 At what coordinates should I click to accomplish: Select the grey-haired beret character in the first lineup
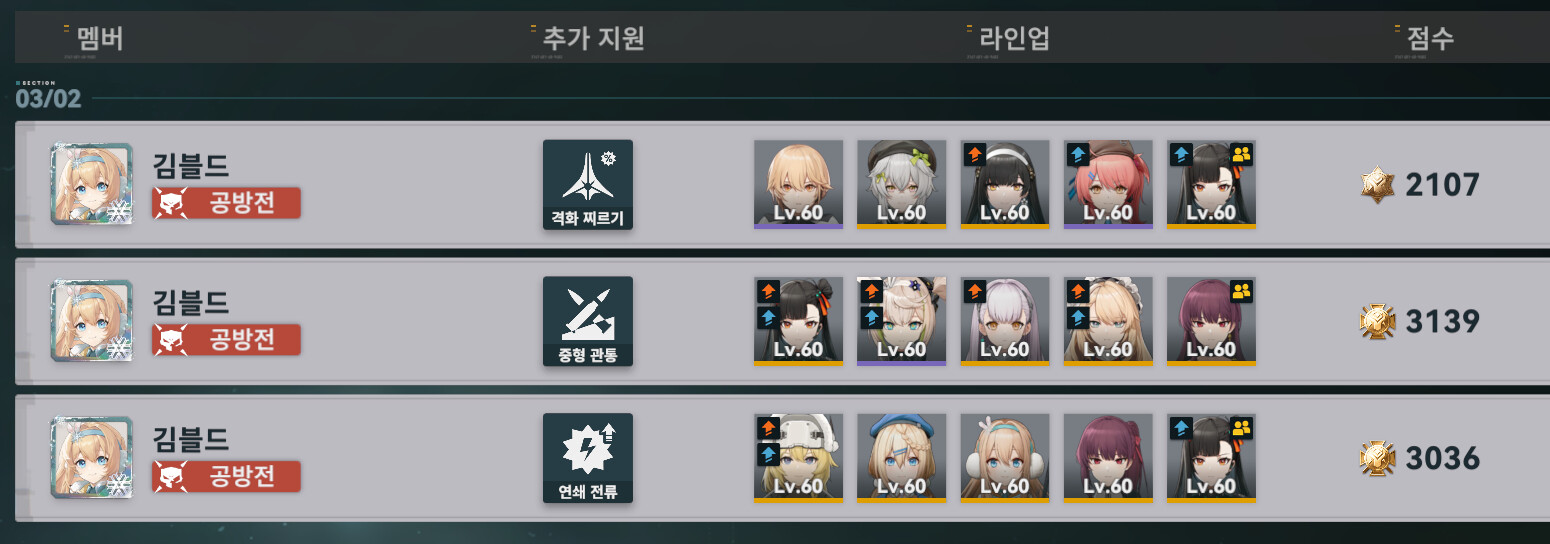coord(902,185)
